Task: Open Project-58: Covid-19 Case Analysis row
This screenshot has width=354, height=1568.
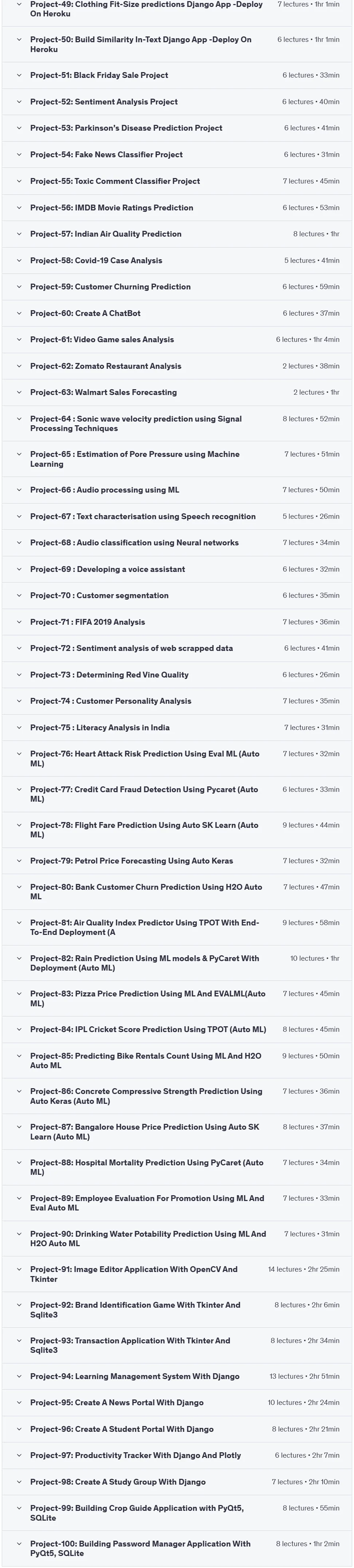Action: 177,261
